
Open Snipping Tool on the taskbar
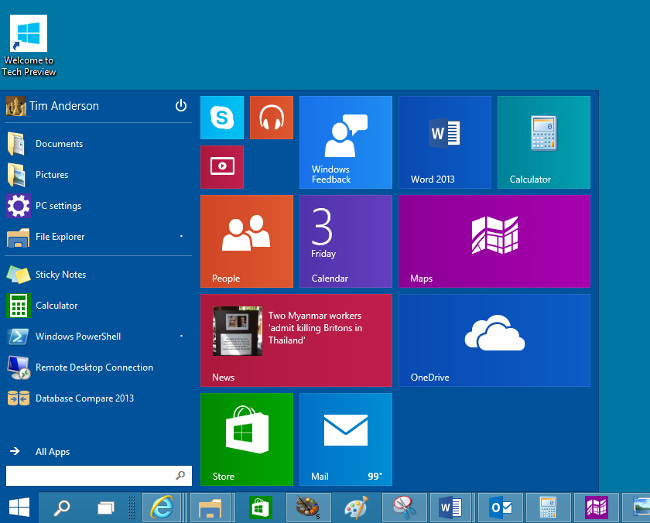(404, 507)
